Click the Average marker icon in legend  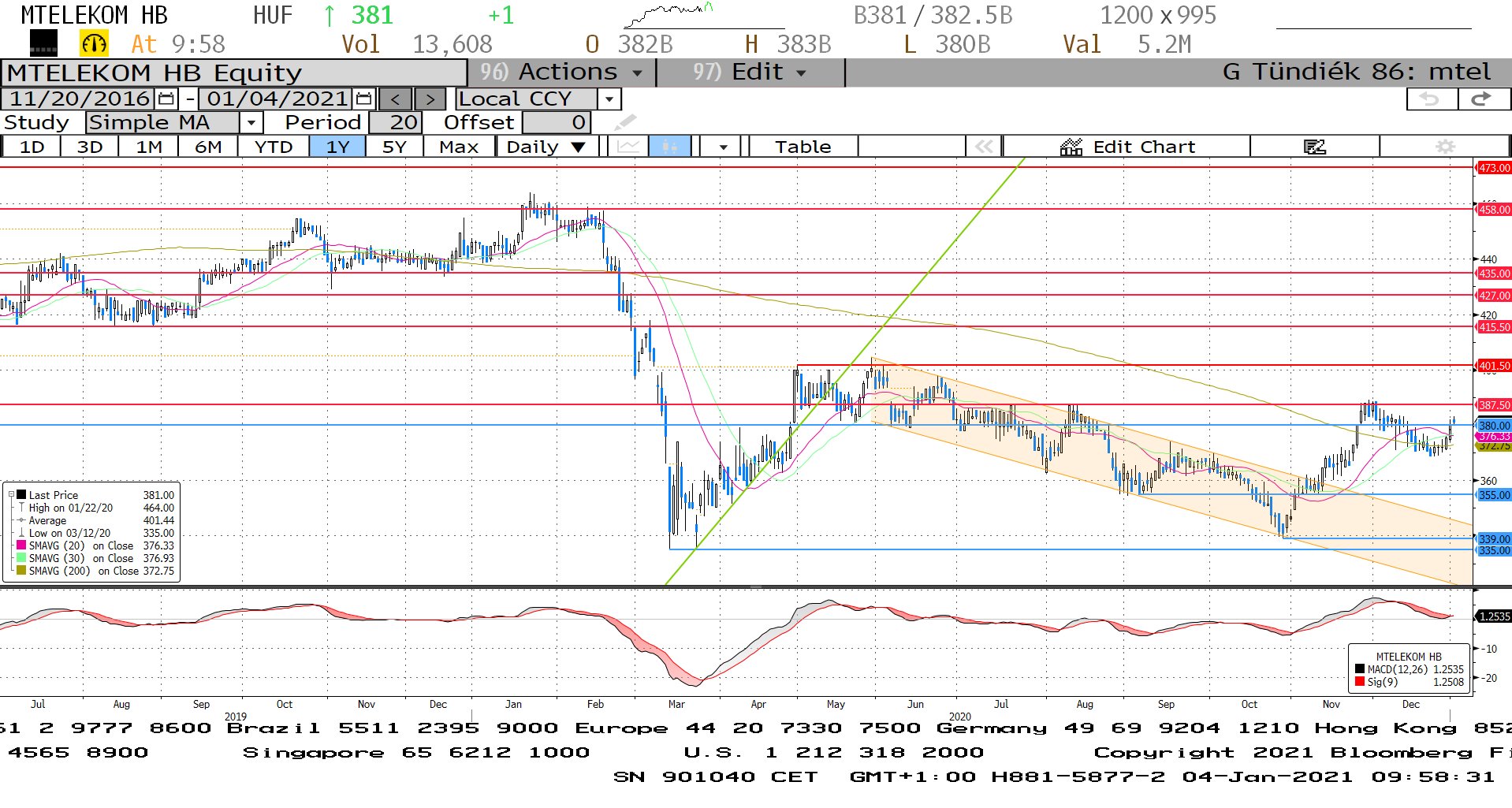coord(21,520)
